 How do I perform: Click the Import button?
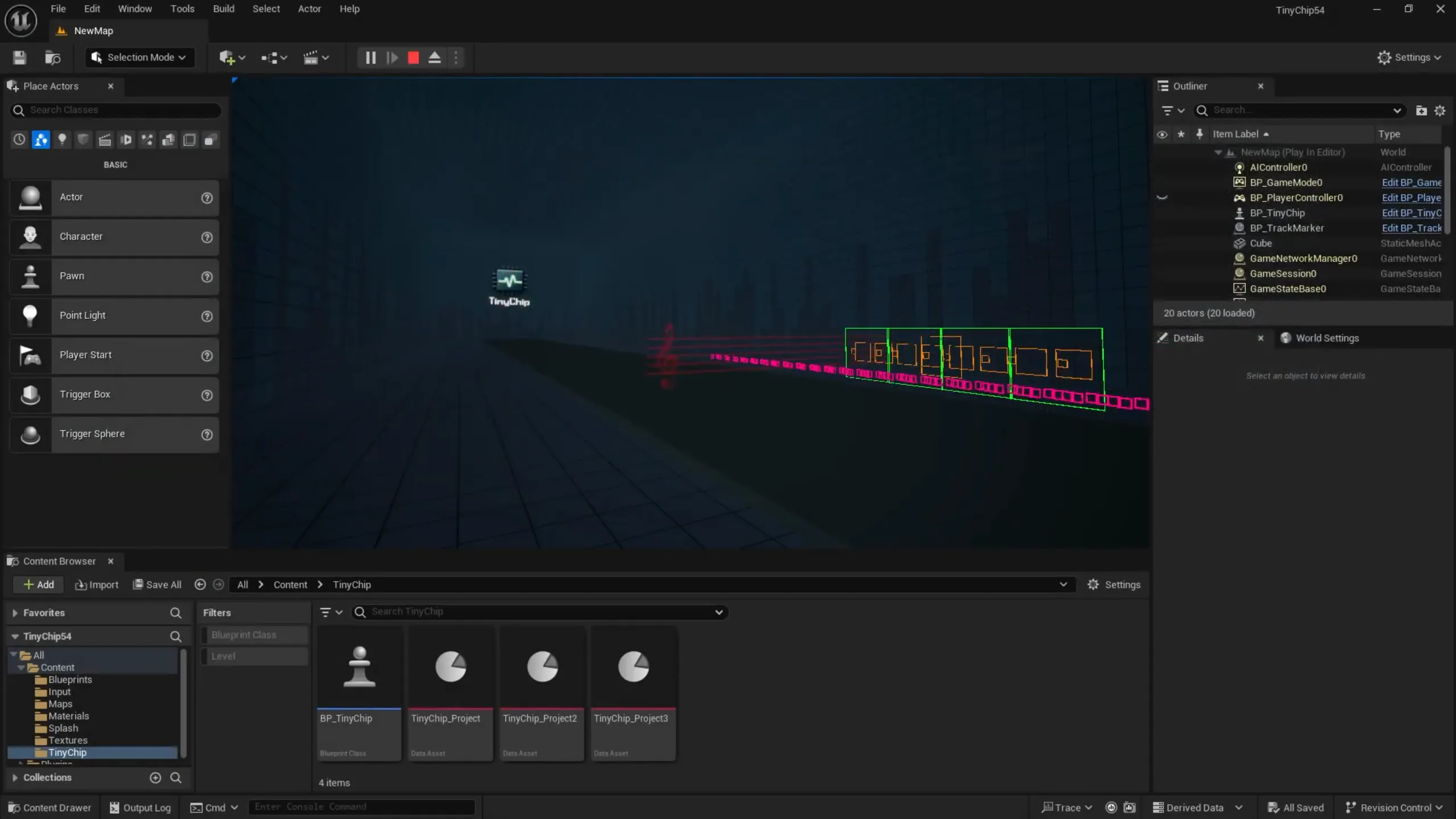97,585
